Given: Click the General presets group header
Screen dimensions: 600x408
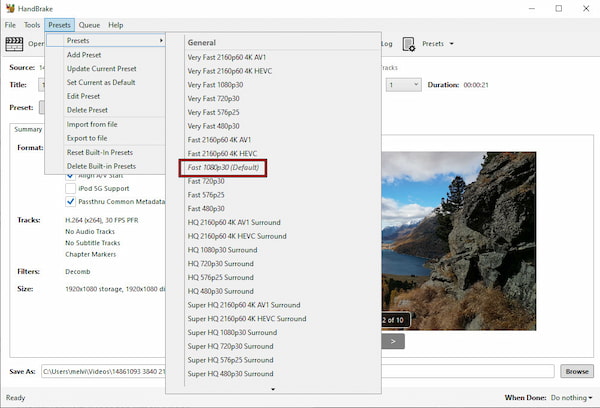Looking at the screenshot, I should pos(202,43).
